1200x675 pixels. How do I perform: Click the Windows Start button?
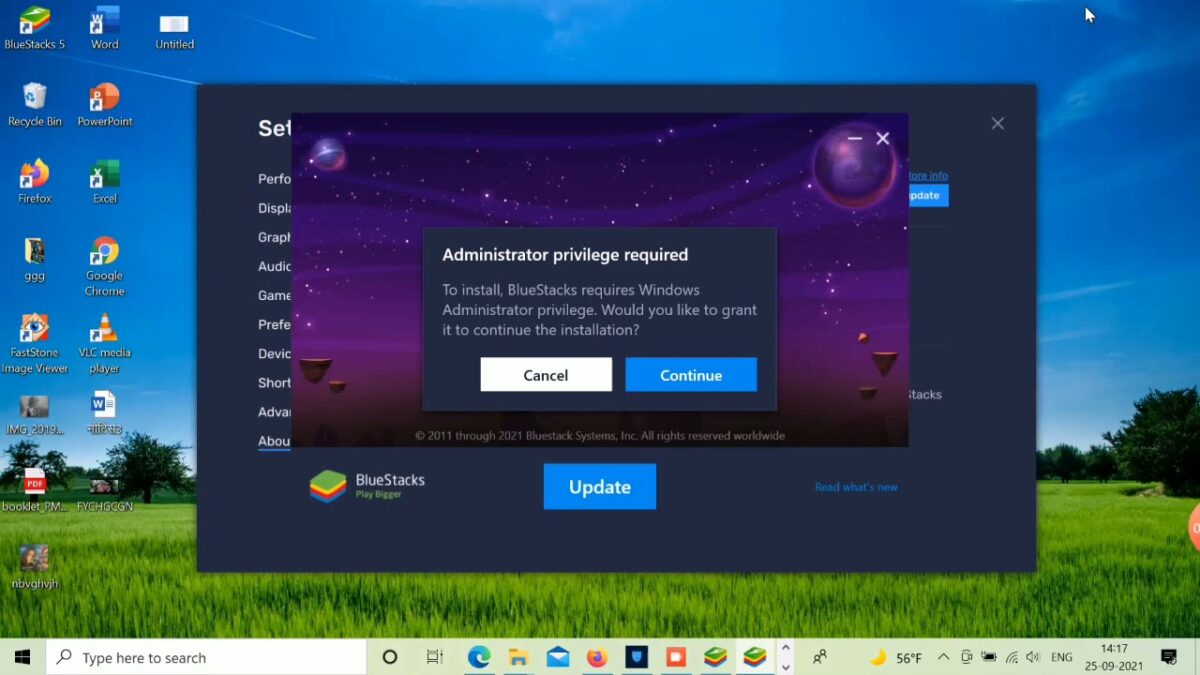pos(22,657)
